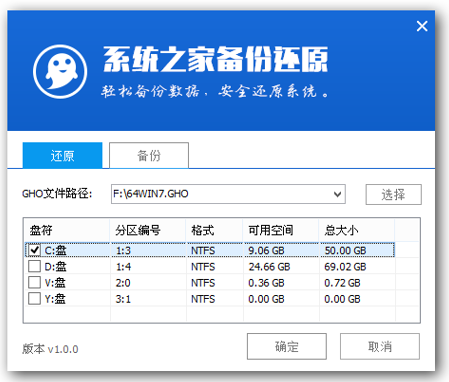Cancel using the 取消 button
The image size is (449, 382).
pos(380,346)
